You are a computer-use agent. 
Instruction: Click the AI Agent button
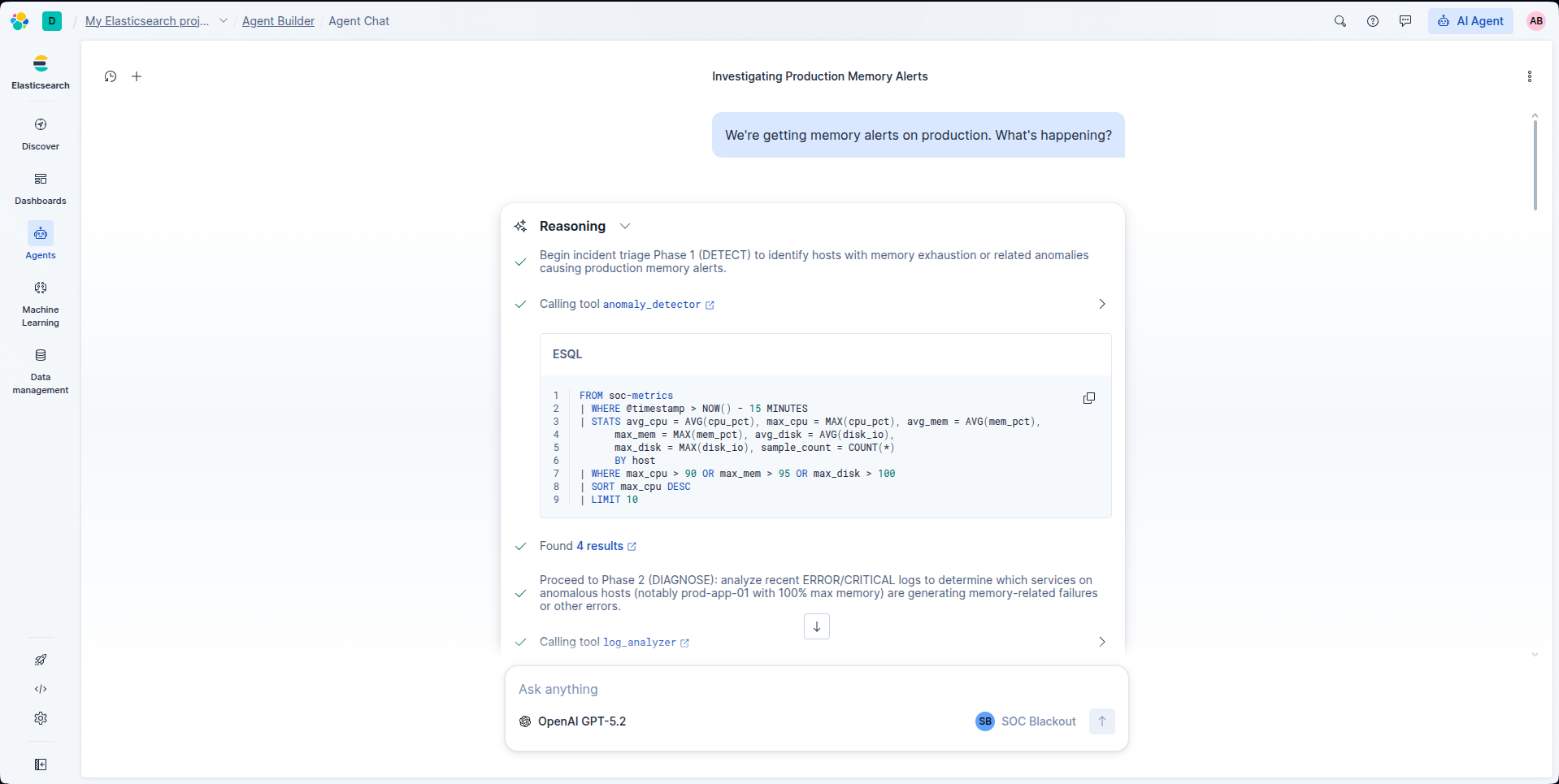click(x=1470, y=21)
